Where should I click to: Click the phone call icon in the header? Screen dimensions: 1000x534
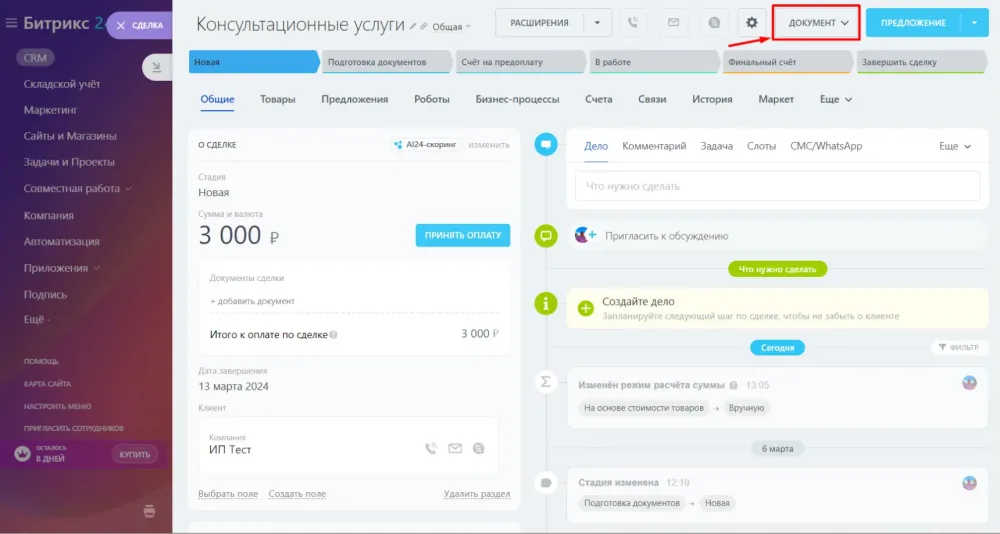pyautogui.click(x=633, y=23)
